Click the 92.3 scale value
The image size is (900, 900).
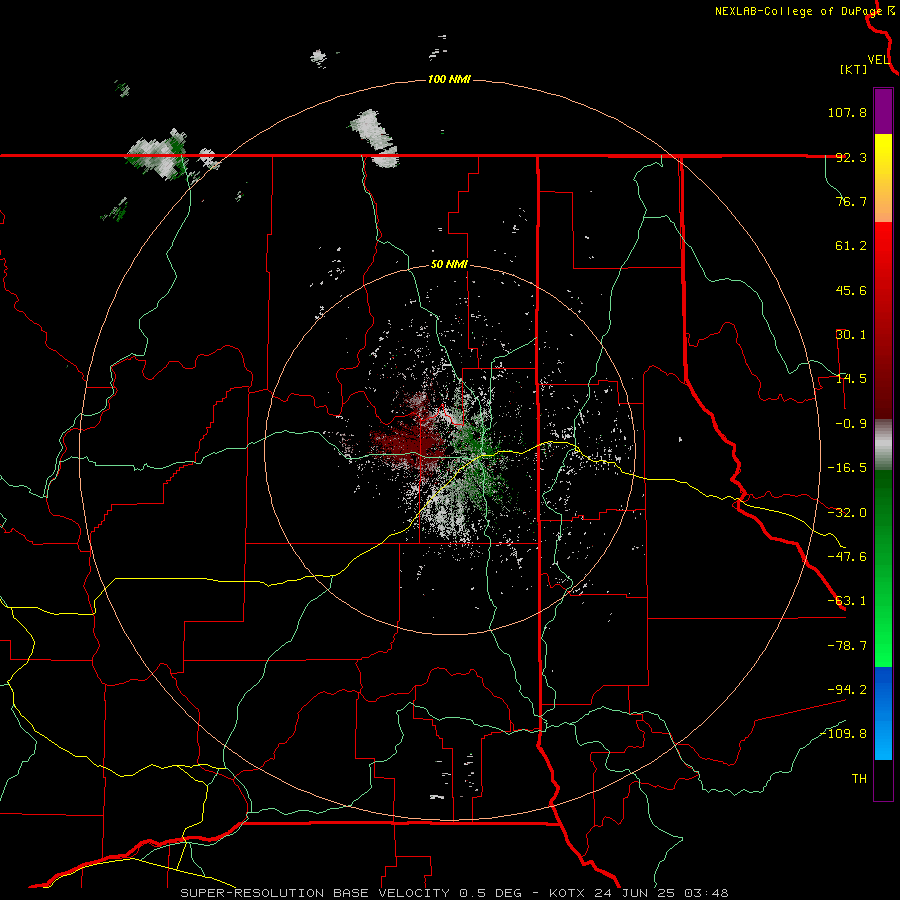(851, 157)
